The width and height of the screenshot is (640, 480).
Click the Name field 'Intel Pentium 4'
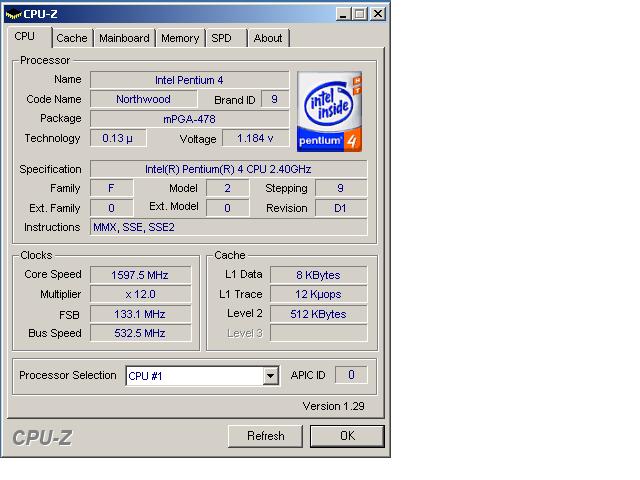(x=189, y=80)
